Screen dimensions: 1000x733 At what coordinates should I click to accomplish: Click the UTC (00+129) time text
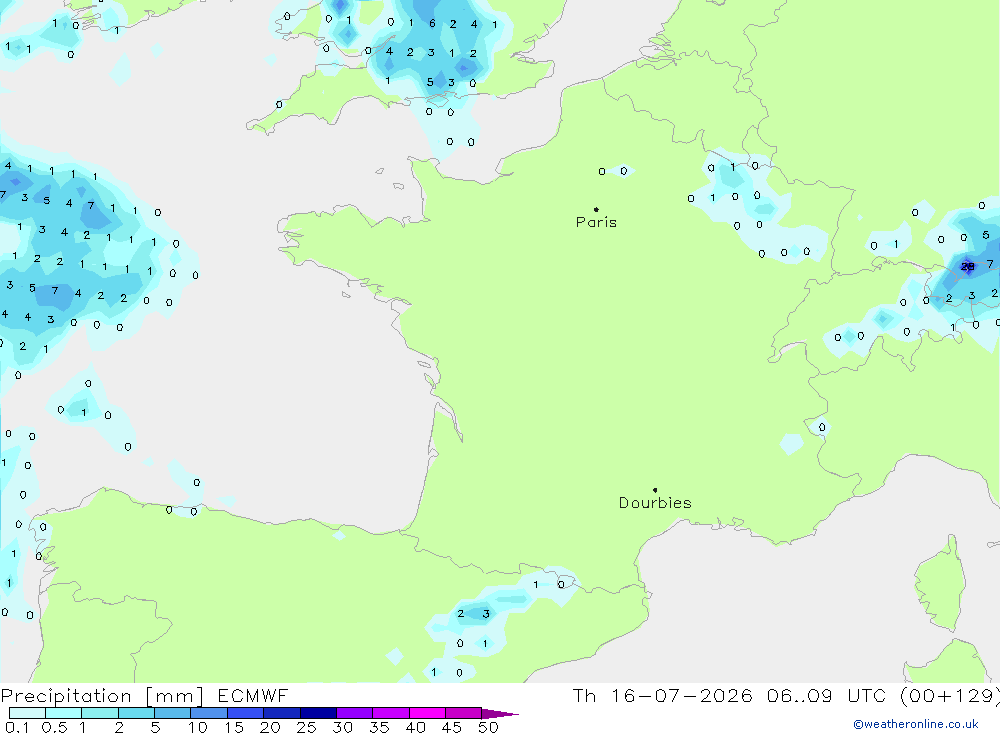pos(923,696)
